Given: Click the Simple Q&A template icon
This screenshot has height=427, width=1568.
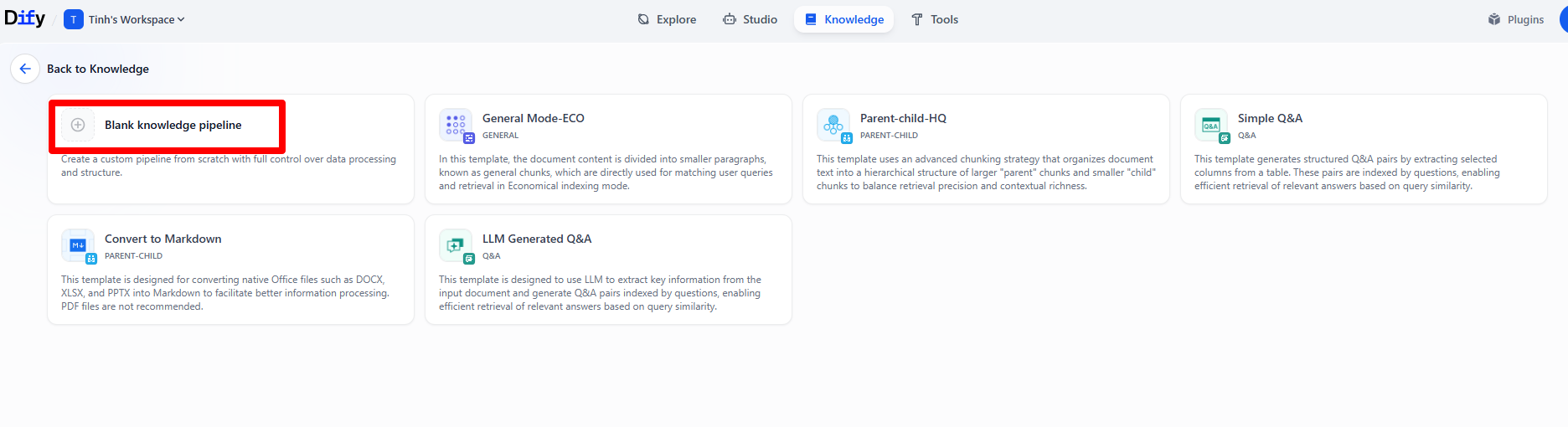Looking at the screenshot, I should tap(1211, 126).
